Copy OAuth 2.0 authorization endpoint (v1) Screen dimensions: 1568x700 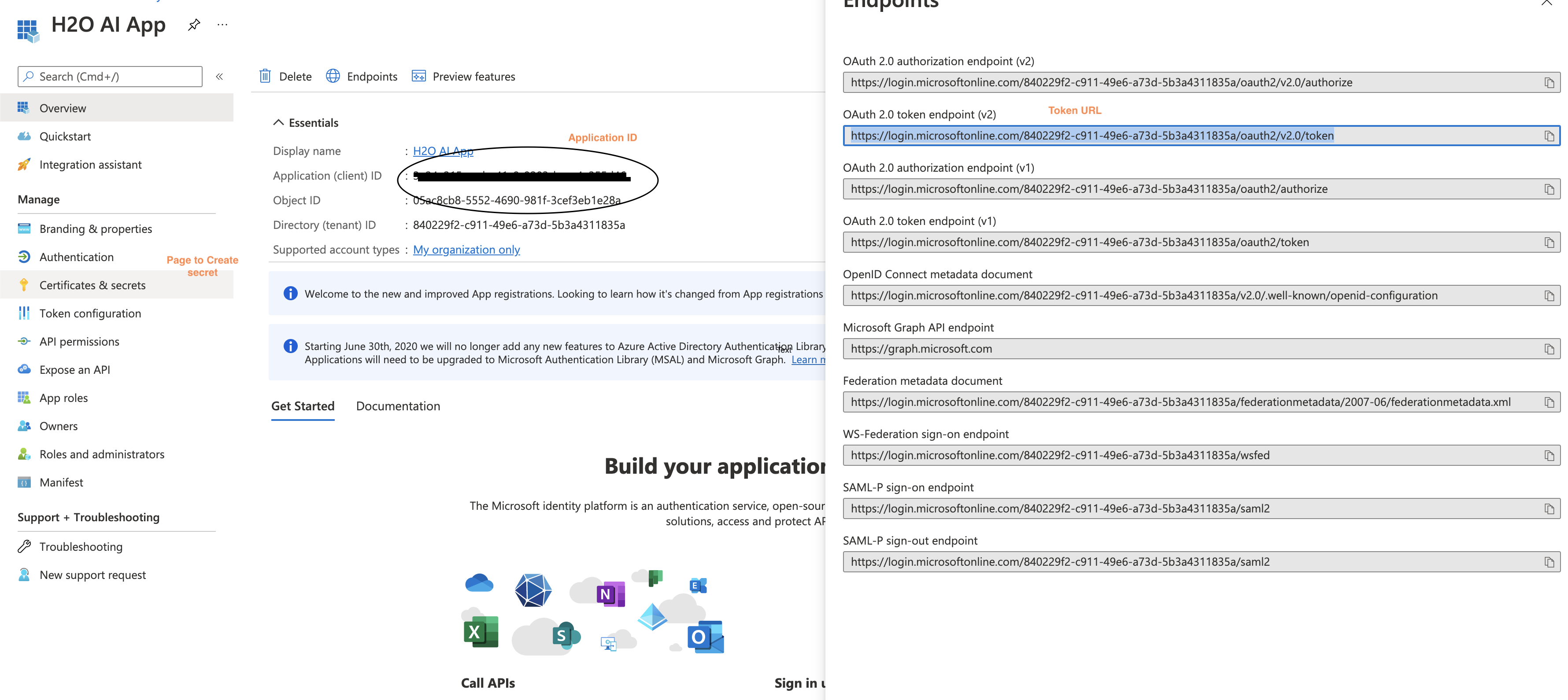pyautogui.click(x=1549, y=189)
